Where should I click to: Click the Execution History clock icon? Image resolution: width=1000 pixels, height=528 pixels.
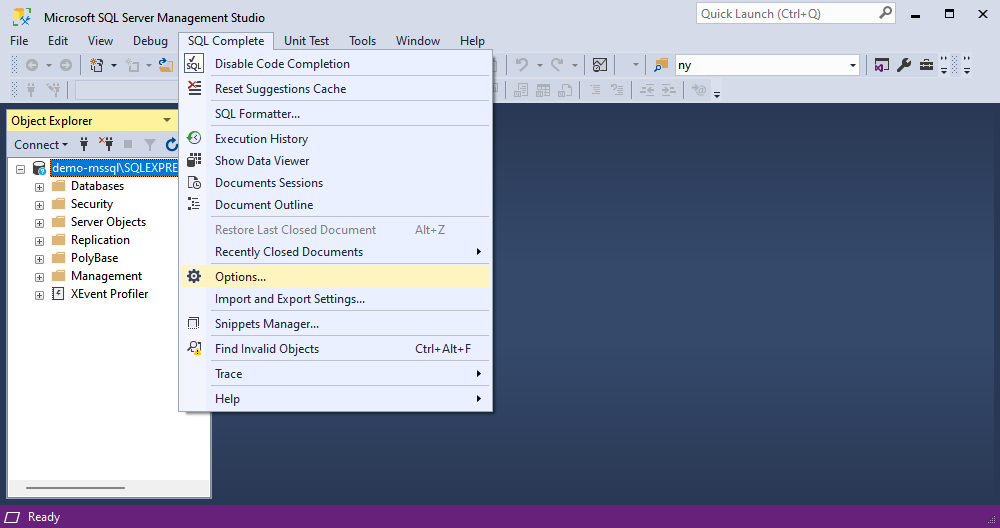pos(194,138)
